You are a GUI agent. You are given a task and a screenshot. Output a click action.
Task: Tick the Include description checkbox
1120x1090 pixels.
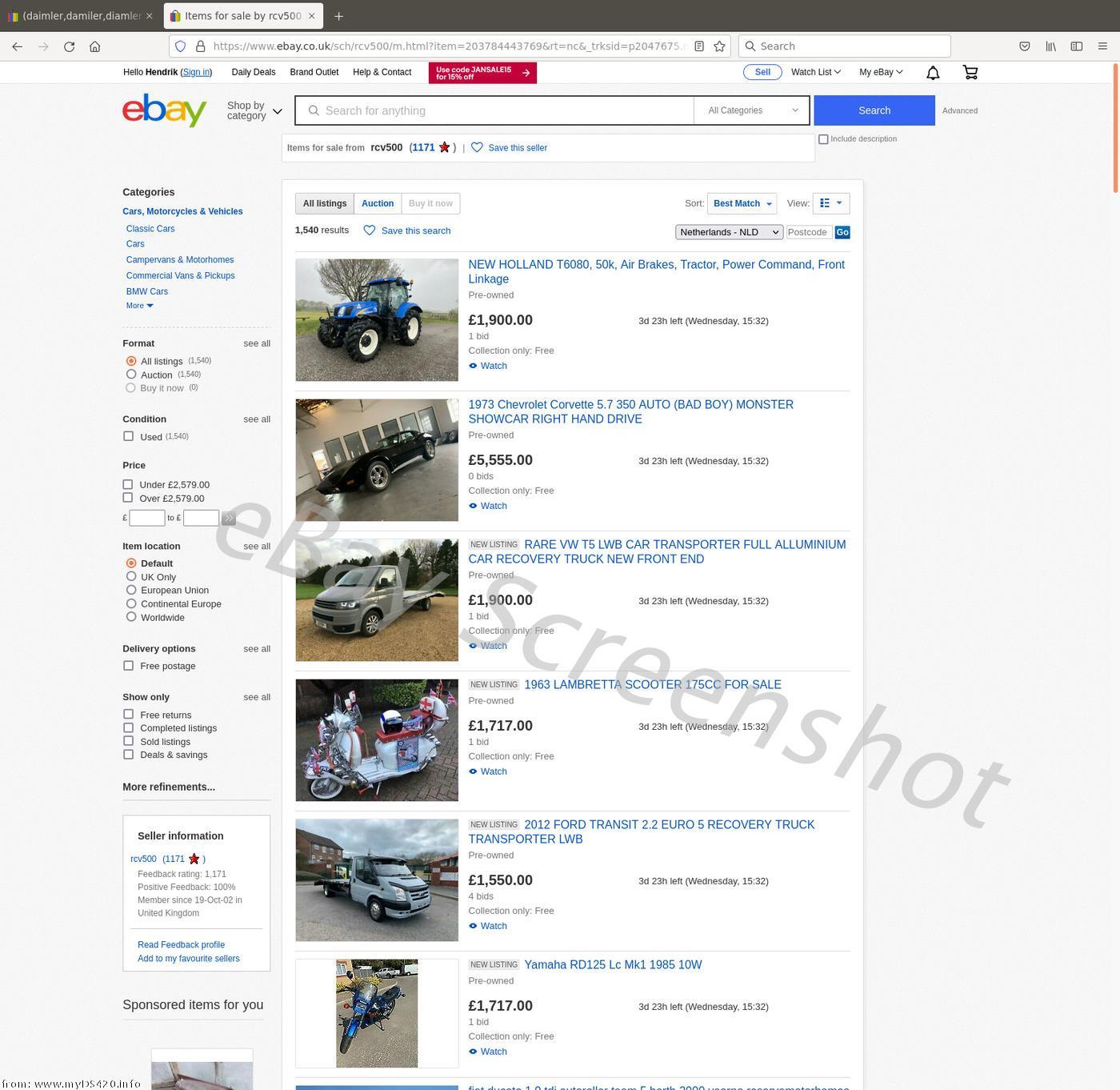pyautogui.click(x=823, y=139)
